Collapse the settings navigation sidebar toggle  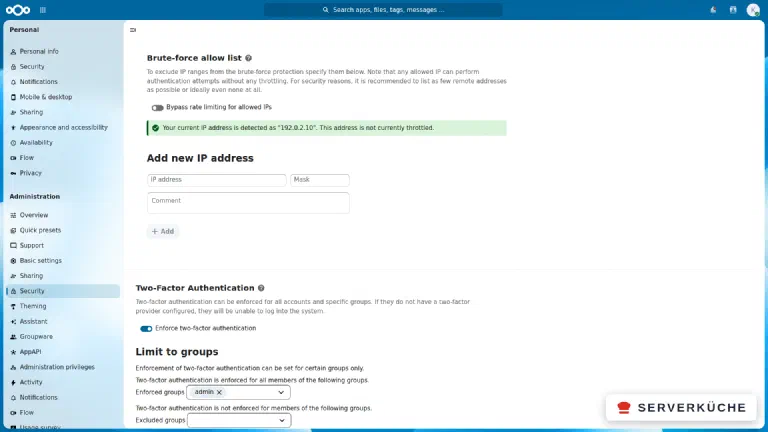133,30
